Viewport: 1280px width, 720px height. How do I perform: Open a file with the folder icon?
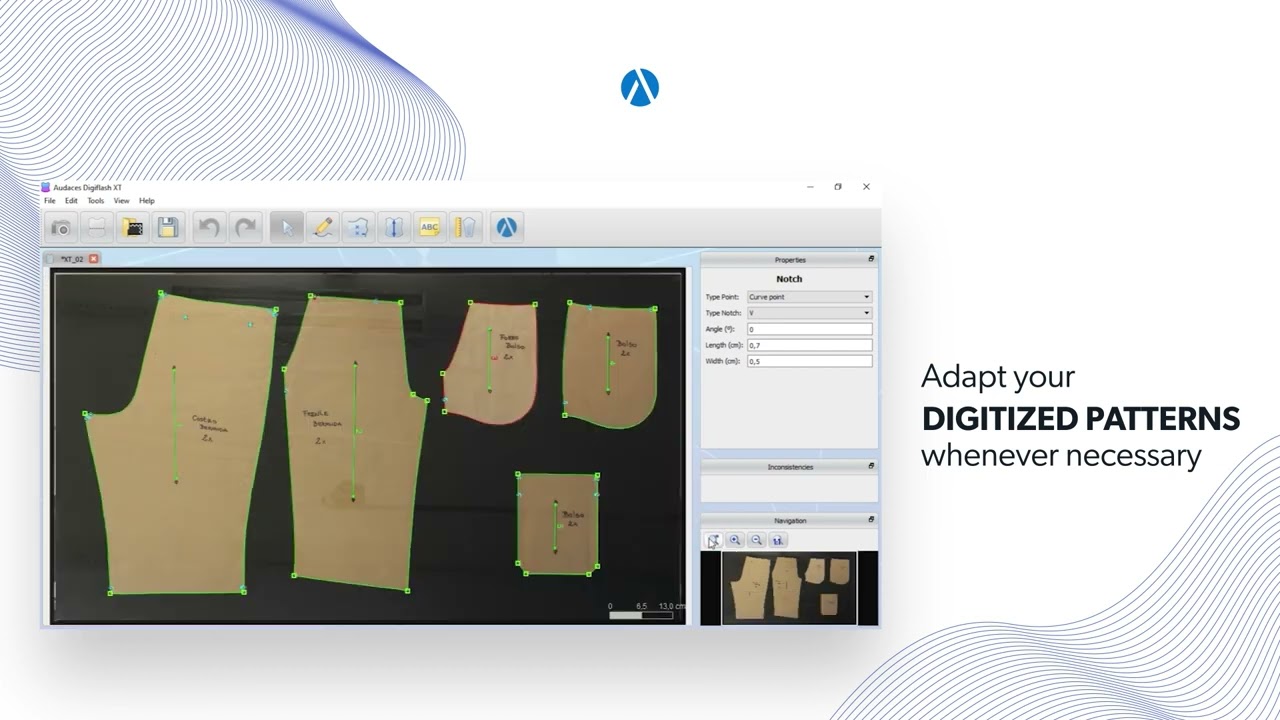click(133, 228)
